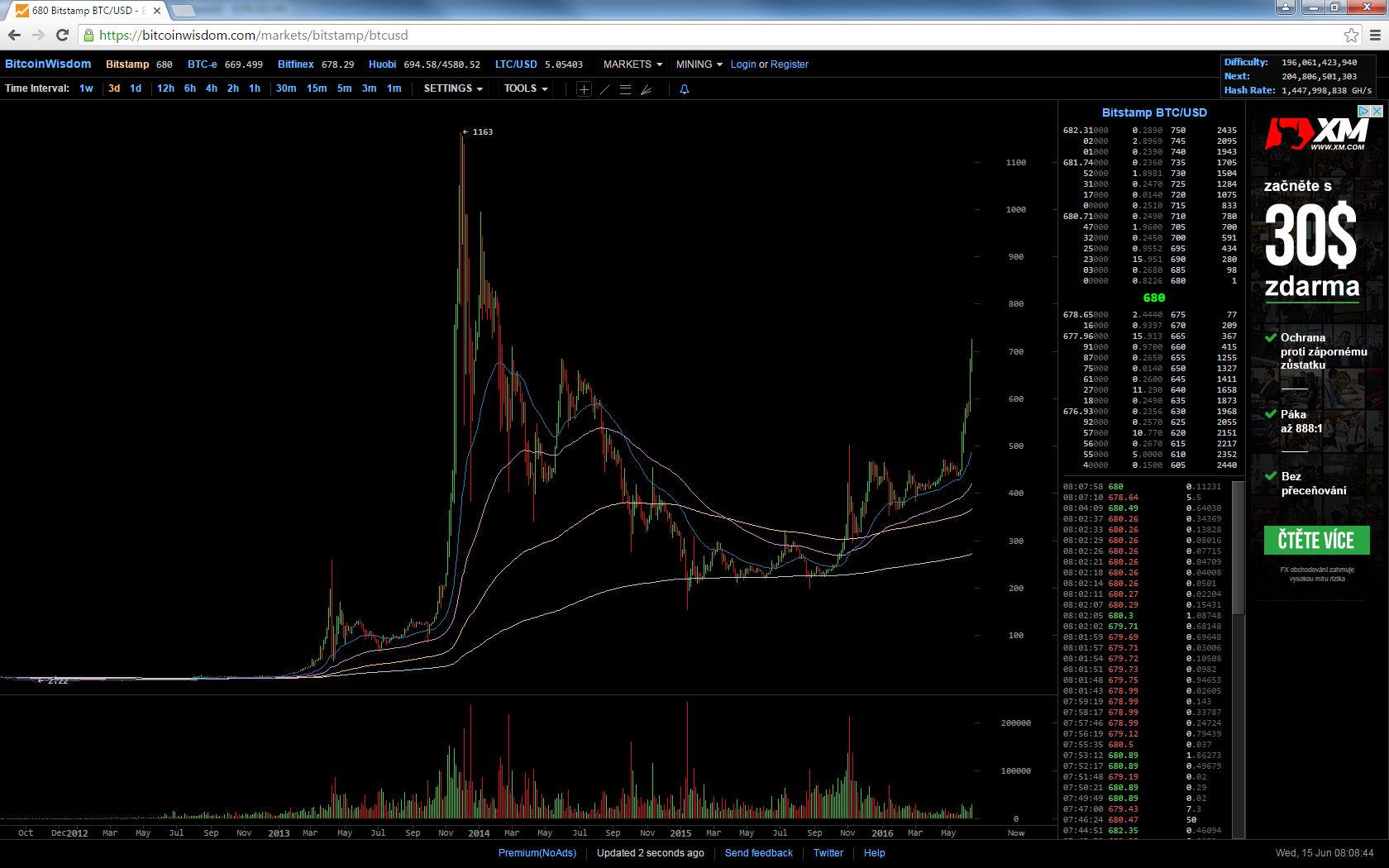
Task: Set time interval to 4h
Action: coord(212,88)
